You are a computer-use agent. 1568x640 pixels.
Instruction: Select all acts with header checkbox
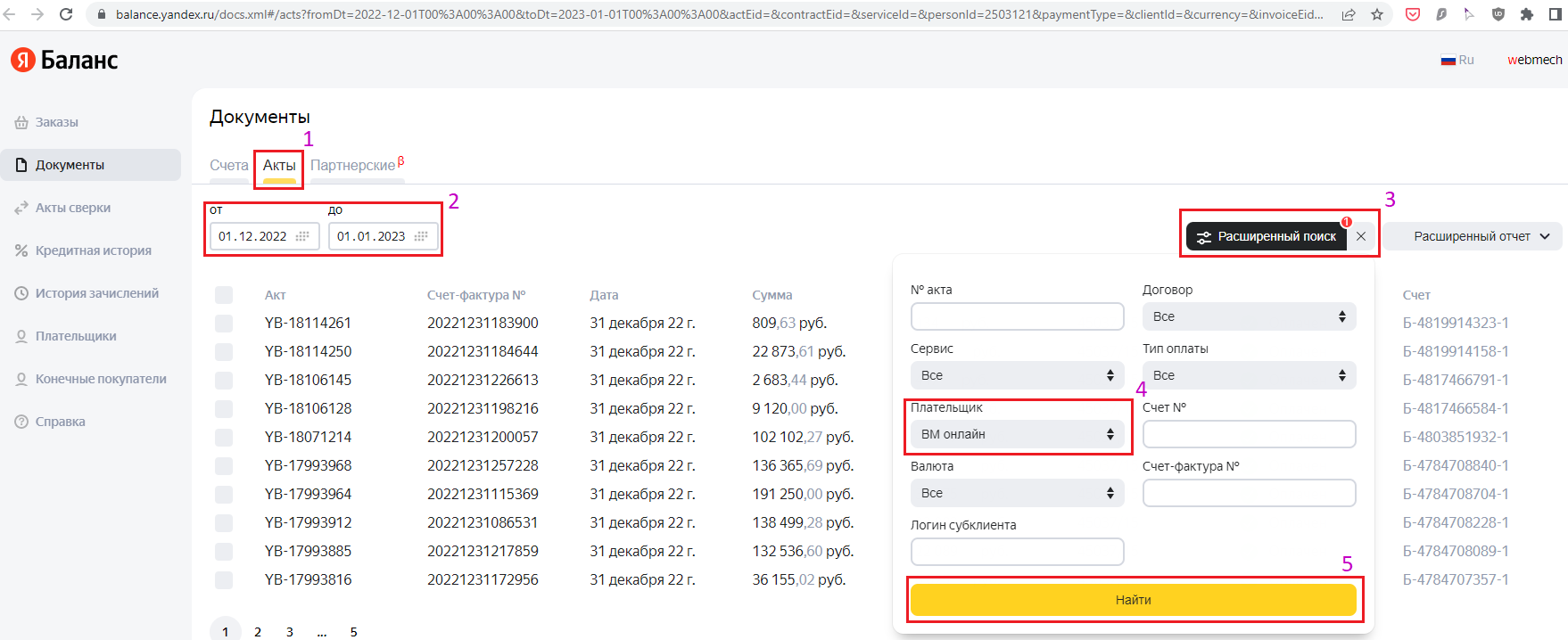(x=224, y=295)
